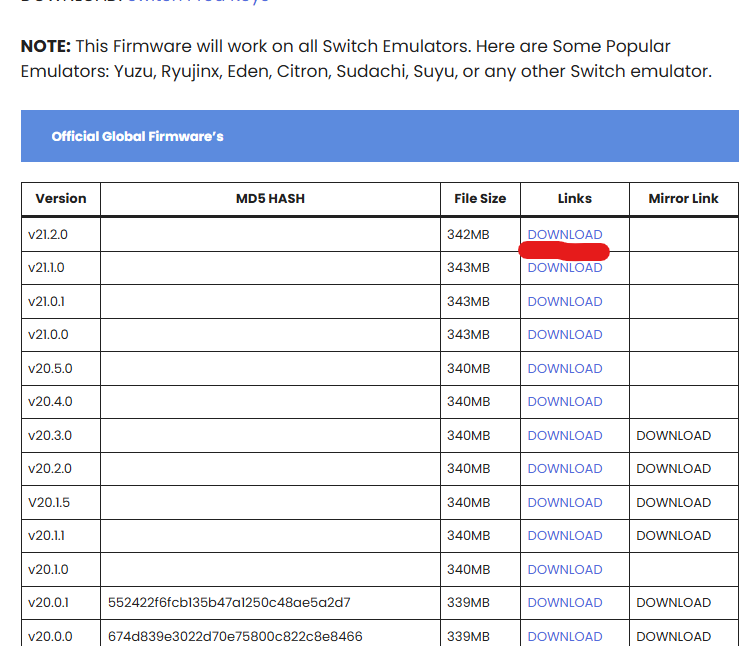Open v20.3.0 mirror download link
The image size is (756, 646).
pos(674,436)
